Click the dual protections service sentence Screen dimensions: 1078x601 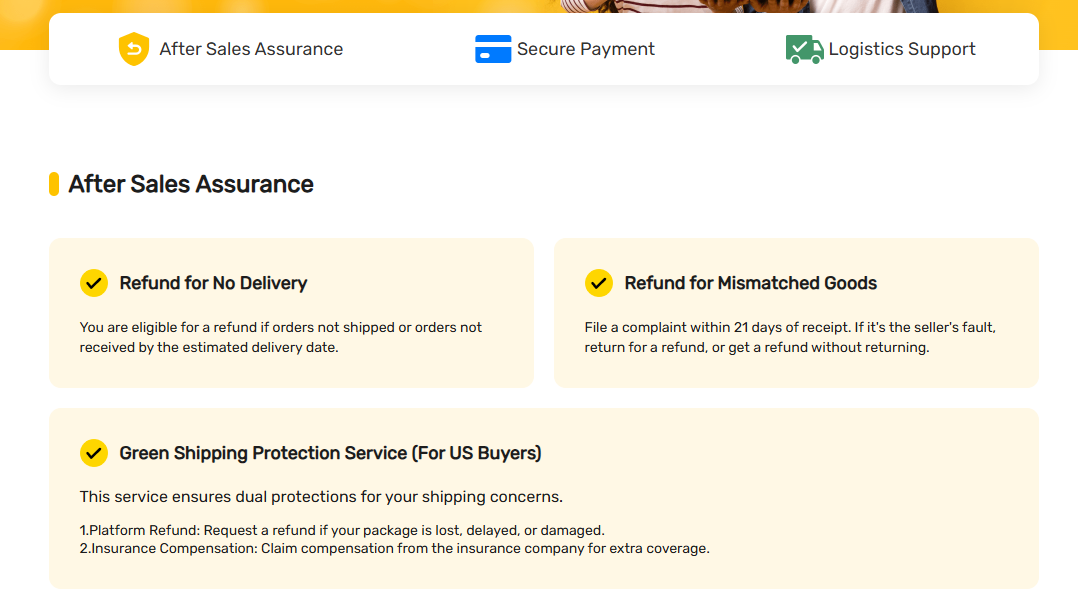tap(321, 497)
